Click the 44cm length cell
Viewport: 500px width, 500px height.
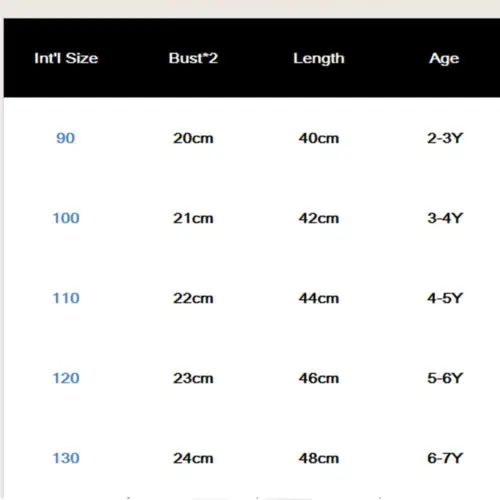click(319, 298)
